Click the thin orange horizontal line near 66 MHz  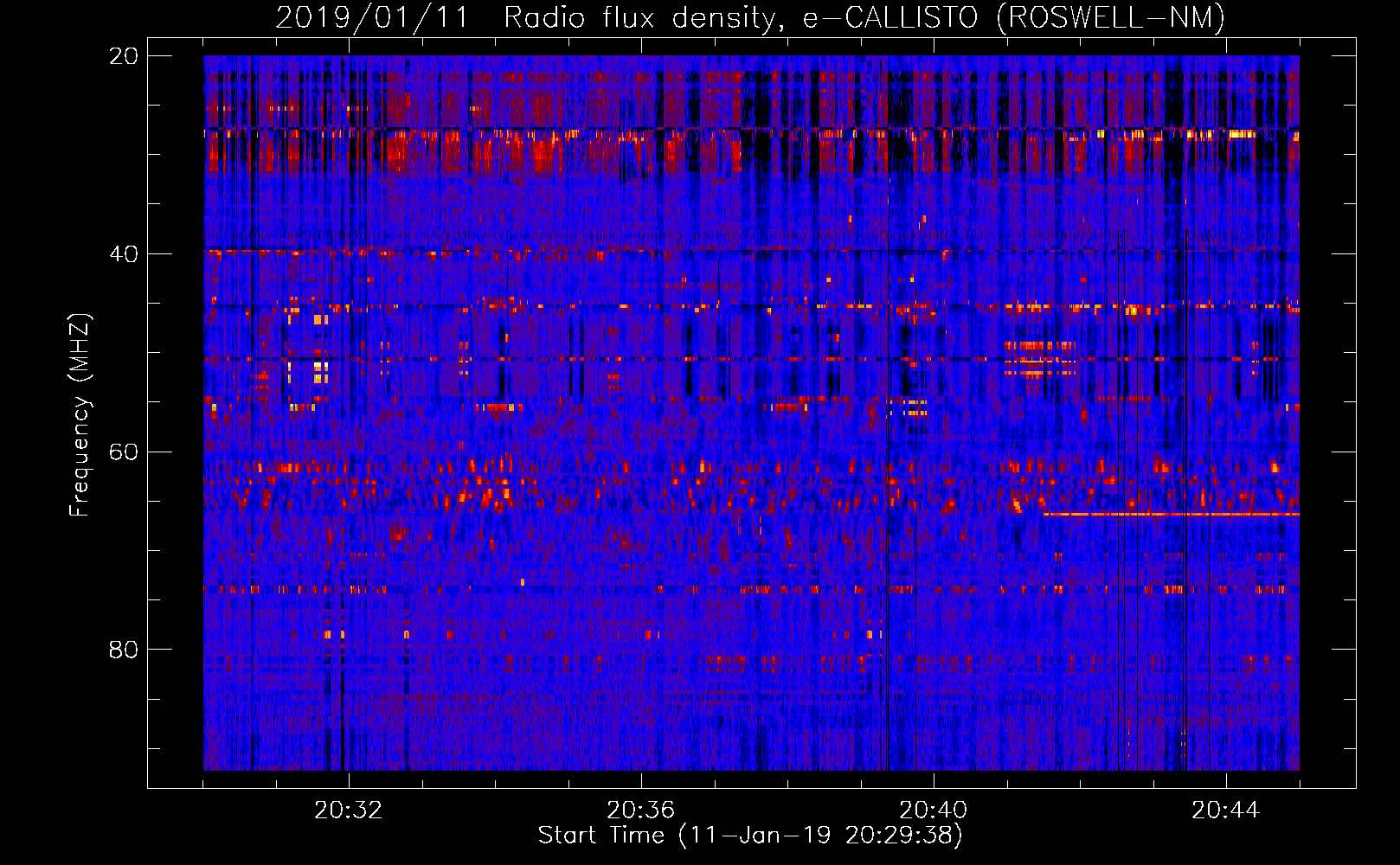(x=1172, y=515)
